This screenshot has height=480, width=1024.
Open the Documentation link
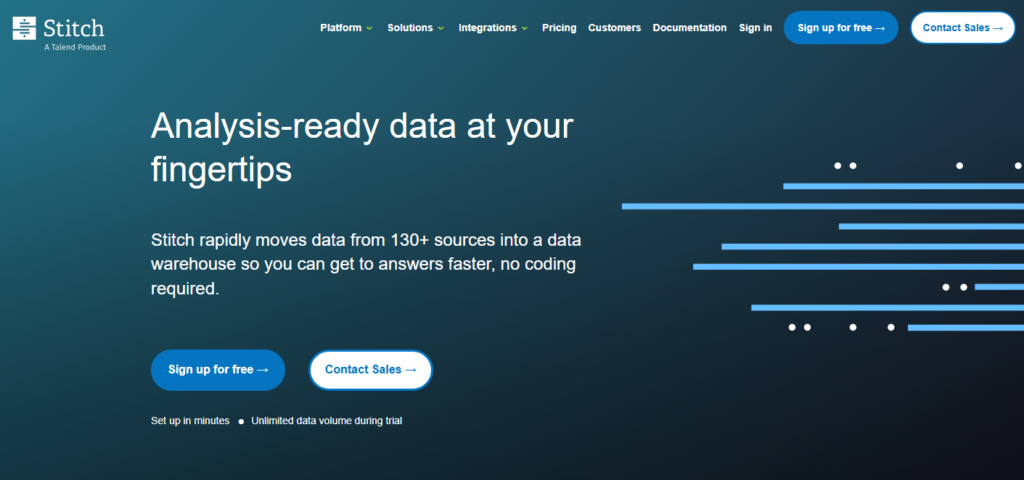point(689,28)
